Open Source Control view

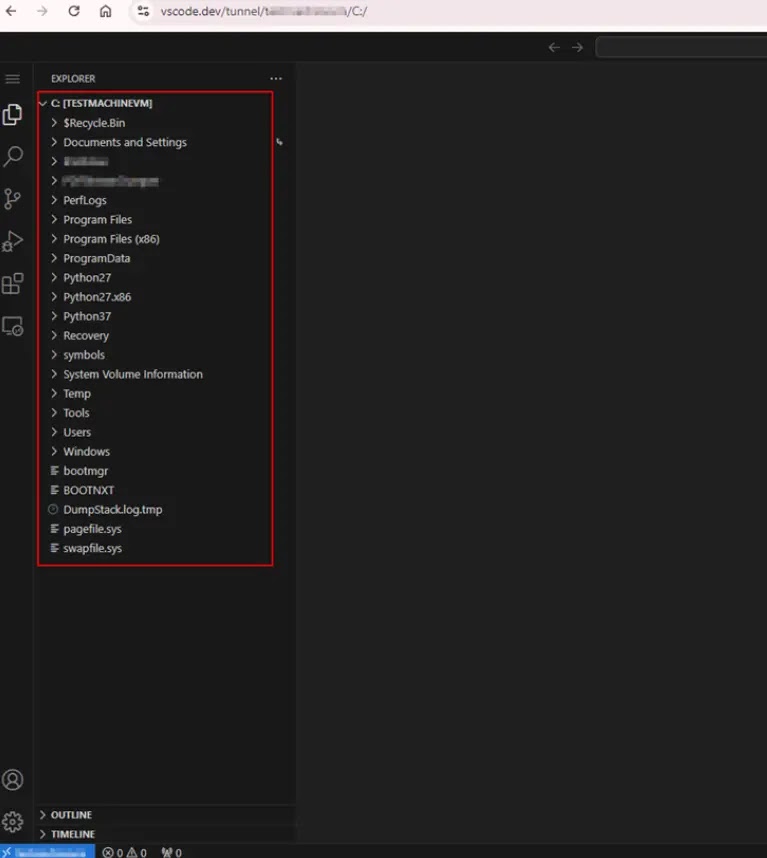coord(12,199)
